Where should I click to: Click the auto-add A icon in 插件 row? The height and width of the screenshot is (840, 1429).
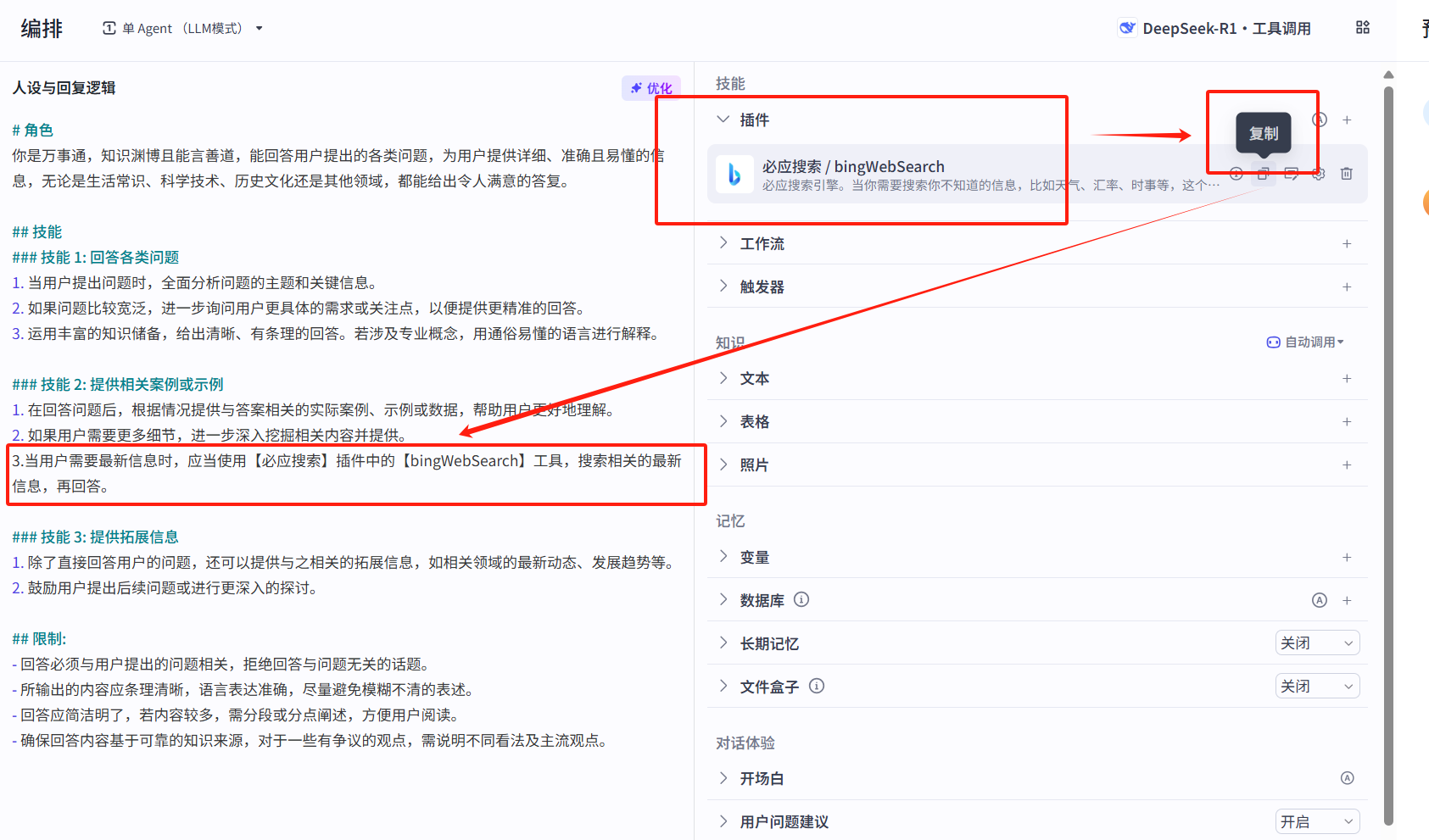coord(1320,120)
